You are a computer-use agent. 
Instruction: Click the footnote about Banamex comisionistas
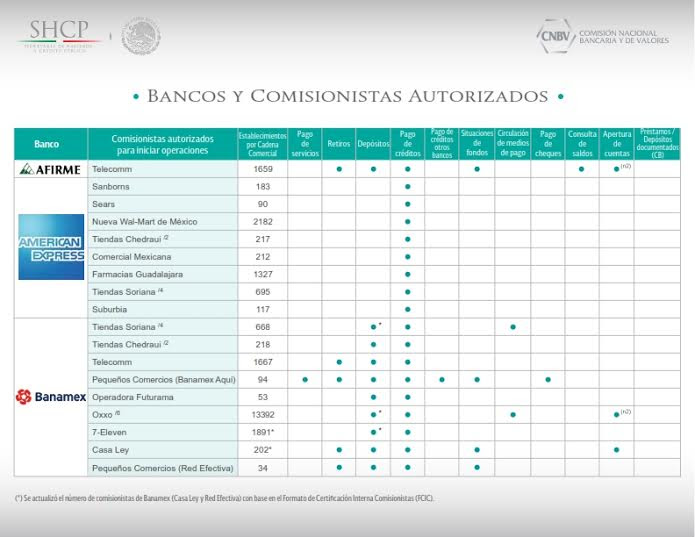pyautogui.click(x=225, y=498)
